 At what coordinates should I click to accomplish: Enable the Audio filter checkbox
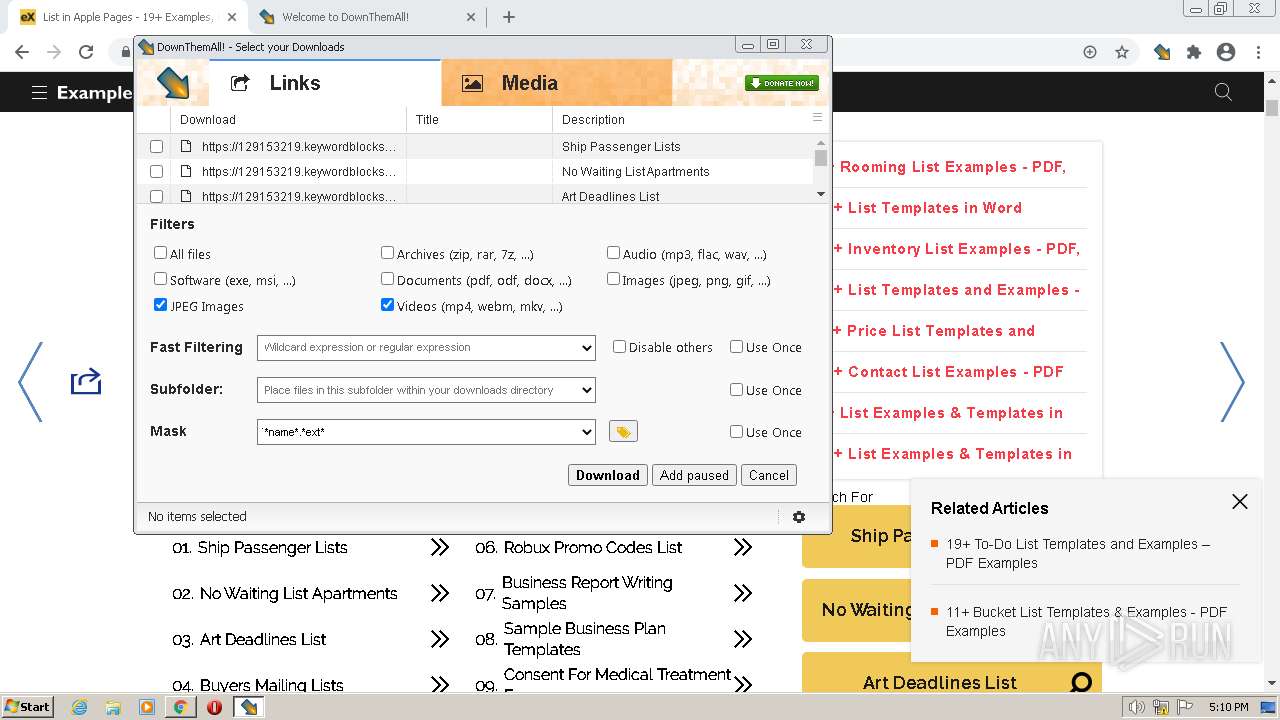click(613, 253)
